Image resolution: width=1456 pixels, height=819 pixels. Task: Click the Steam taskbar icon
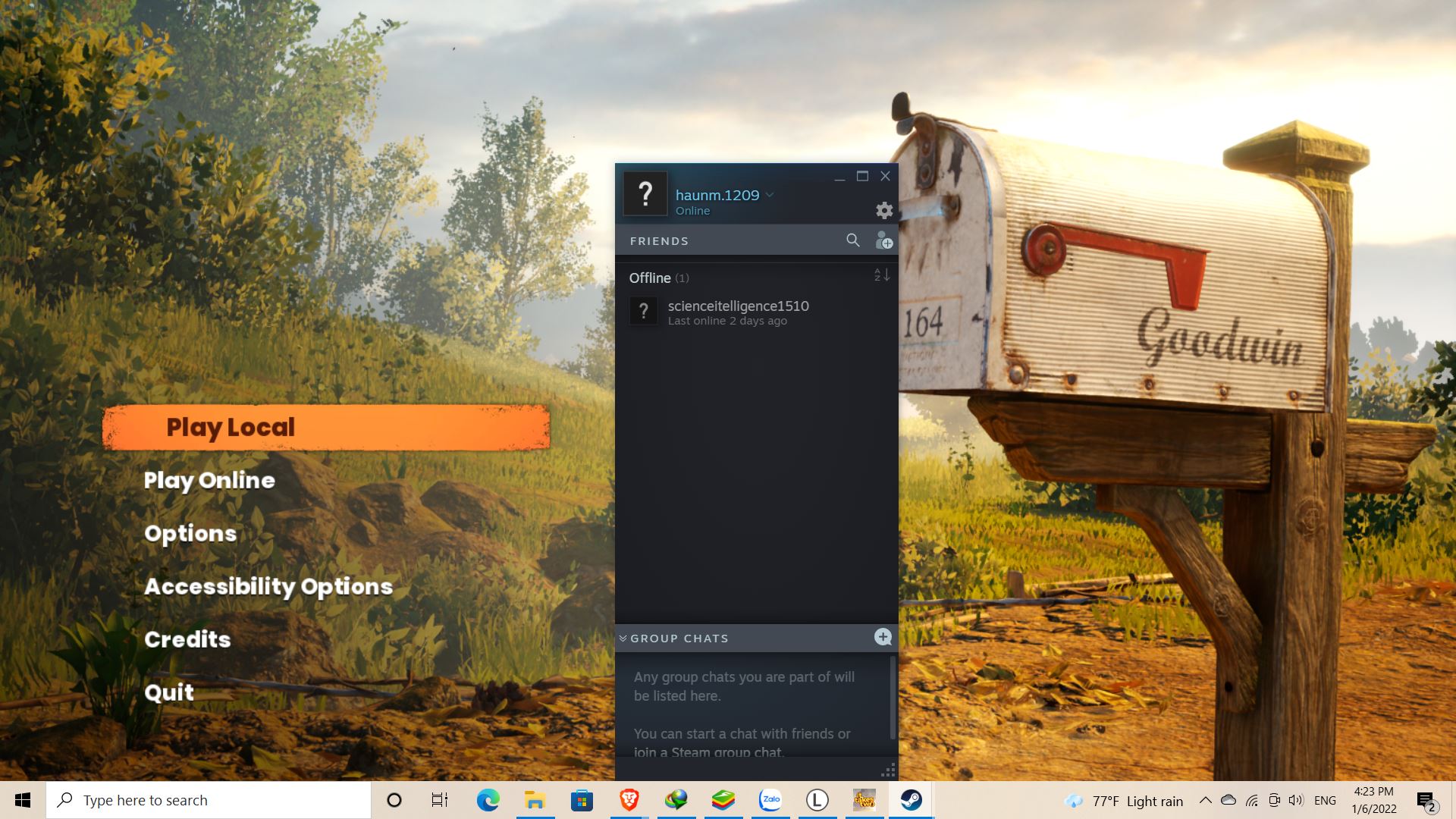(x=909, y=799)
